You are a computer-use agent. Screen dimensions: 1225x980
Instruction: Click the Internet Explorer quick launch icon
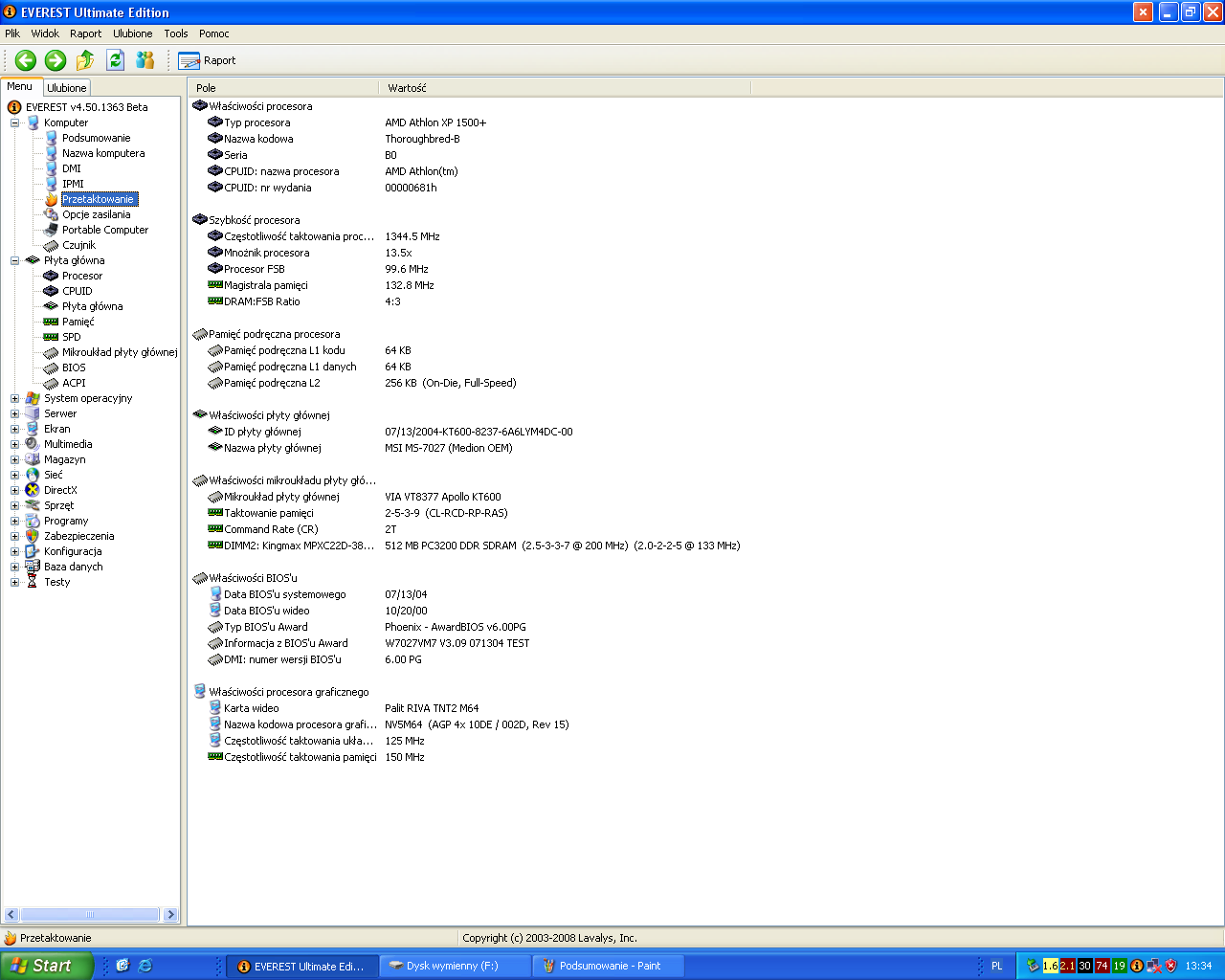coord(145,966)
